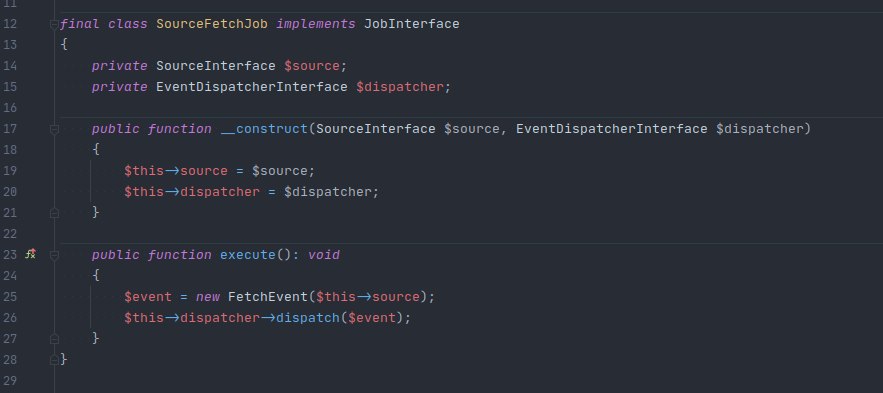
Task: Collapse the execute method fold marker on line 23
Action: pyautogui.click(x=54, y=255)
